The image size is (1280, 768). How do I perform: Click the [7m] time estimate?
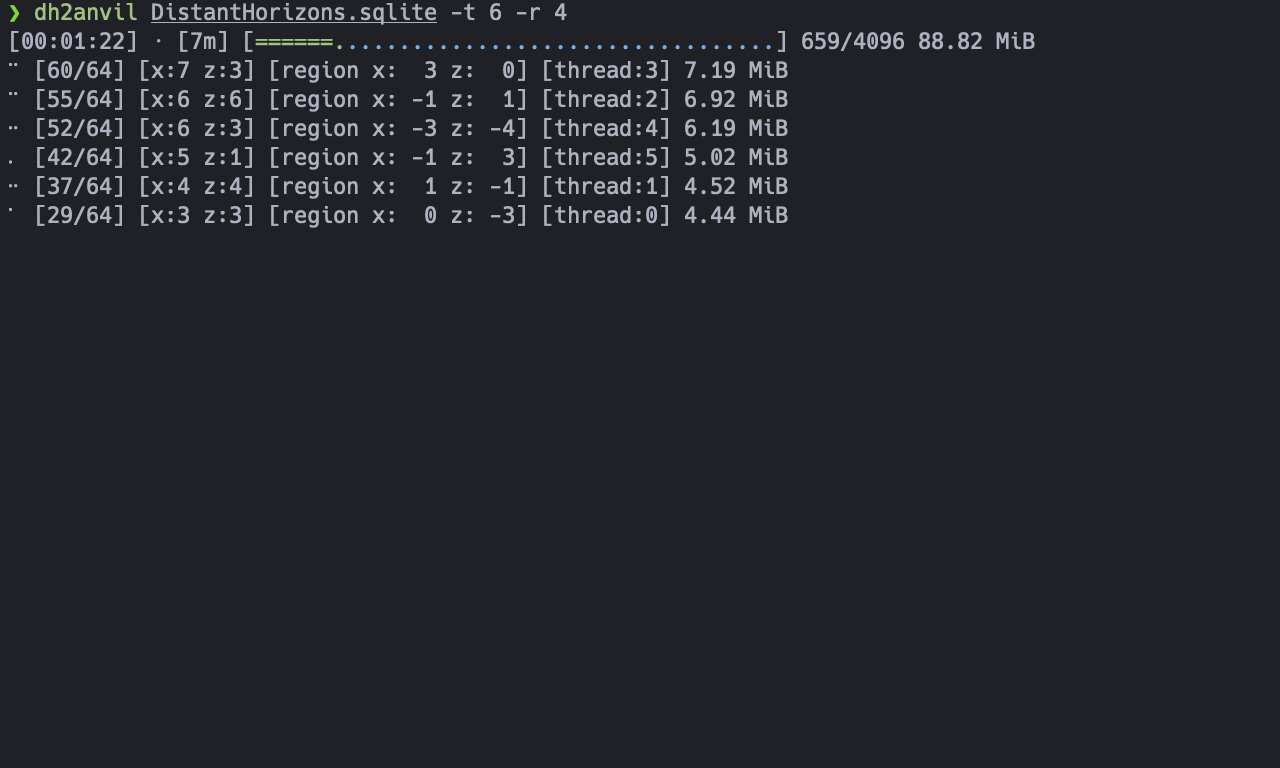pos(203,42)
